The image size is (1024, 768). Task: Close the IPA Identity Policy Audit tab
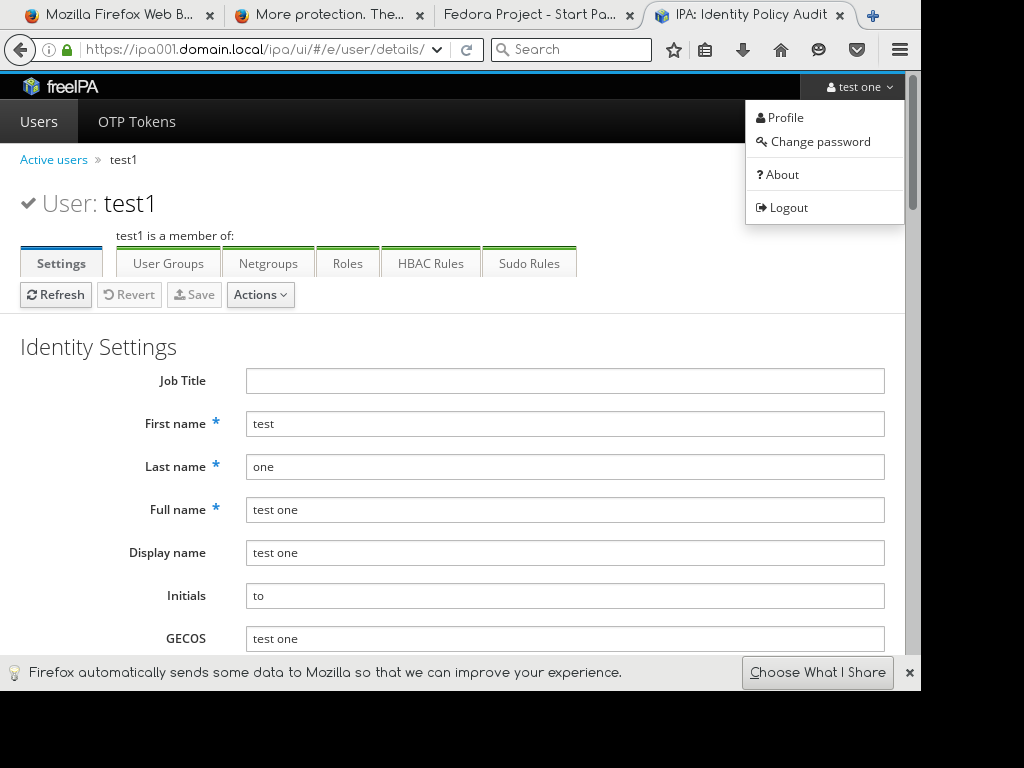pos(840,15)
